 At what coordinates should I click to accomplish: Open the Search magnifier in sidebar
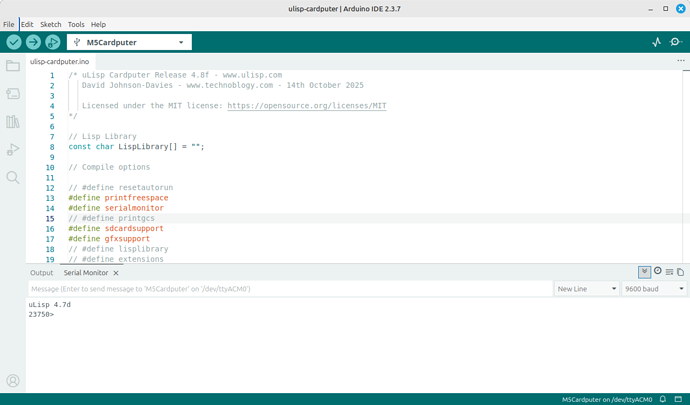coord(13,178)
